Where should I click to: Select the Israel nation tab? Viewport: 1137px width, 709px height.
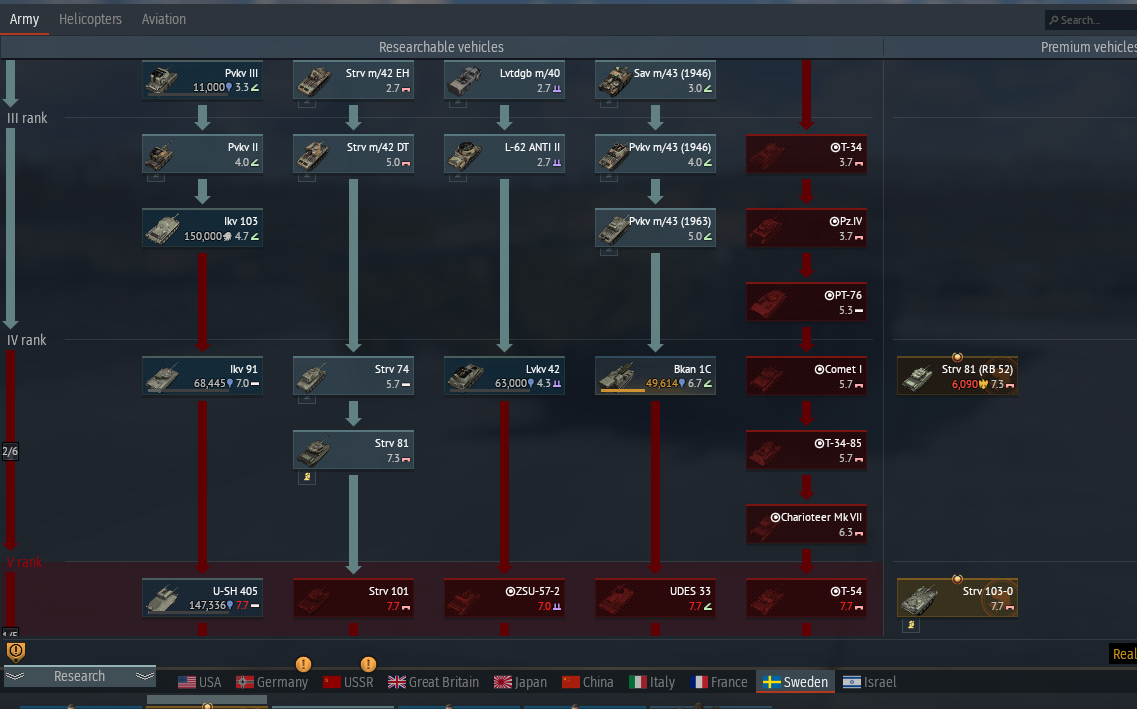870,682
